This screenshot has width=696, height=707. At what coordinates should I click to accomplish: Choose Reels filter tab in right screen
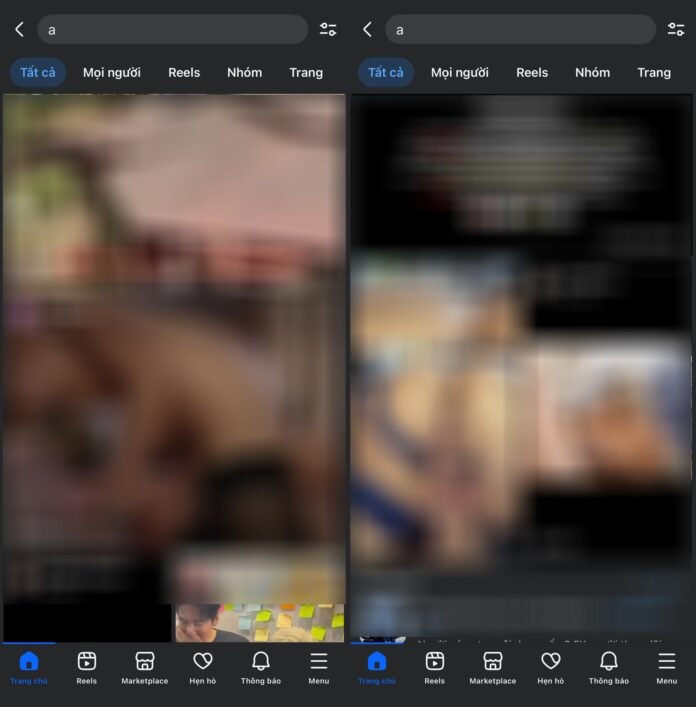pyautogui.click(x=532, y=72)
